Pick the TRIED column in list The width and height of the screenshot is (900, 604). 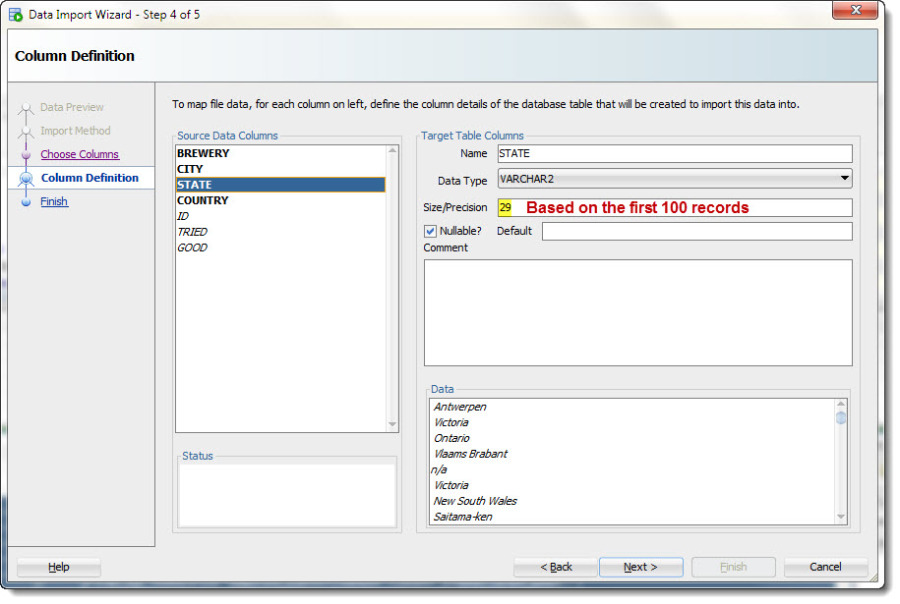[x=192, y=231]
